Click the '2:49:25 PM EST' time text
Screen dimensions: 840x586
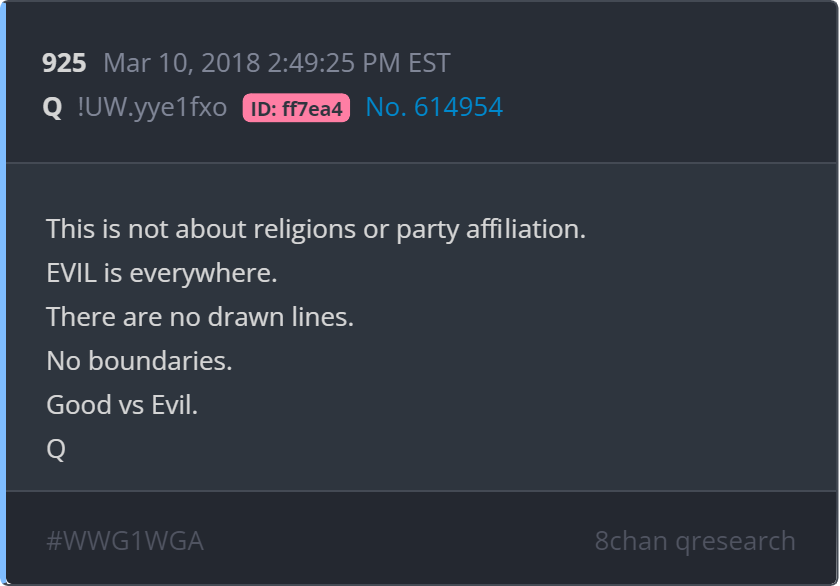coord(358,63)
